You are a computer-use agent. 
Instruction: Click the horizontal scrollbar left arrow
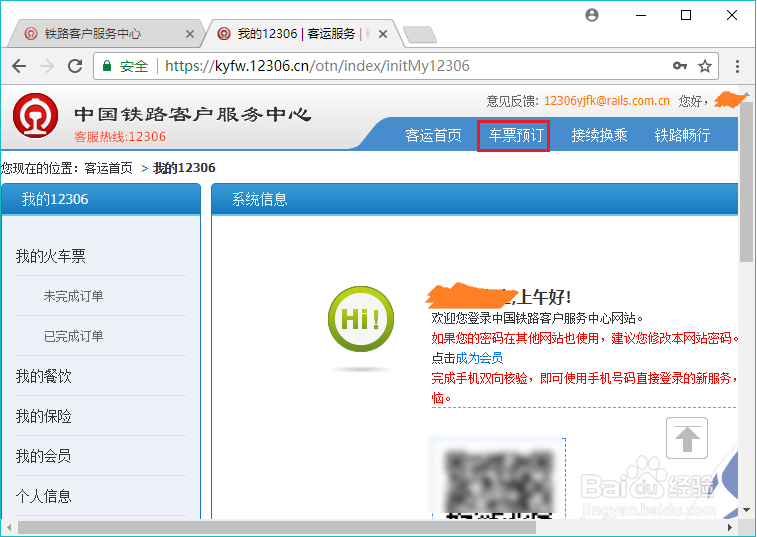[9, 527]
